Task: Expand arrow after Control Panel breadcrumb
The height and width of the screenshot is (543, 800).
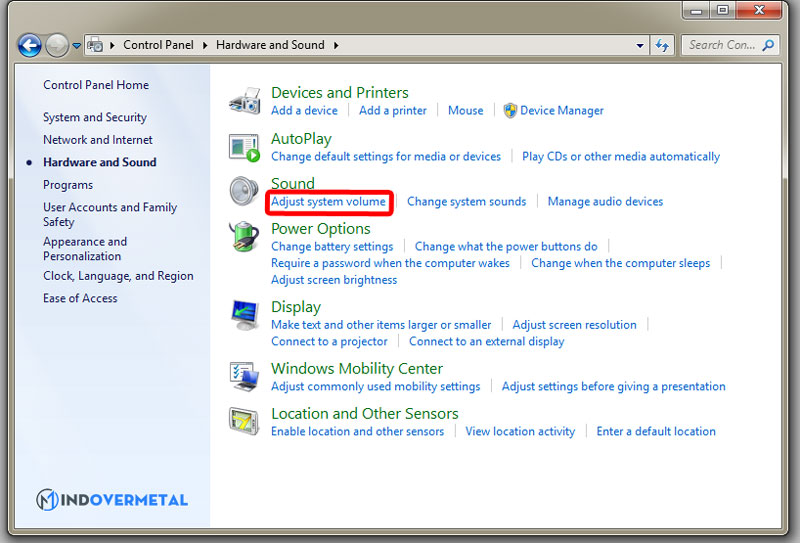Action: coord(205,45)
